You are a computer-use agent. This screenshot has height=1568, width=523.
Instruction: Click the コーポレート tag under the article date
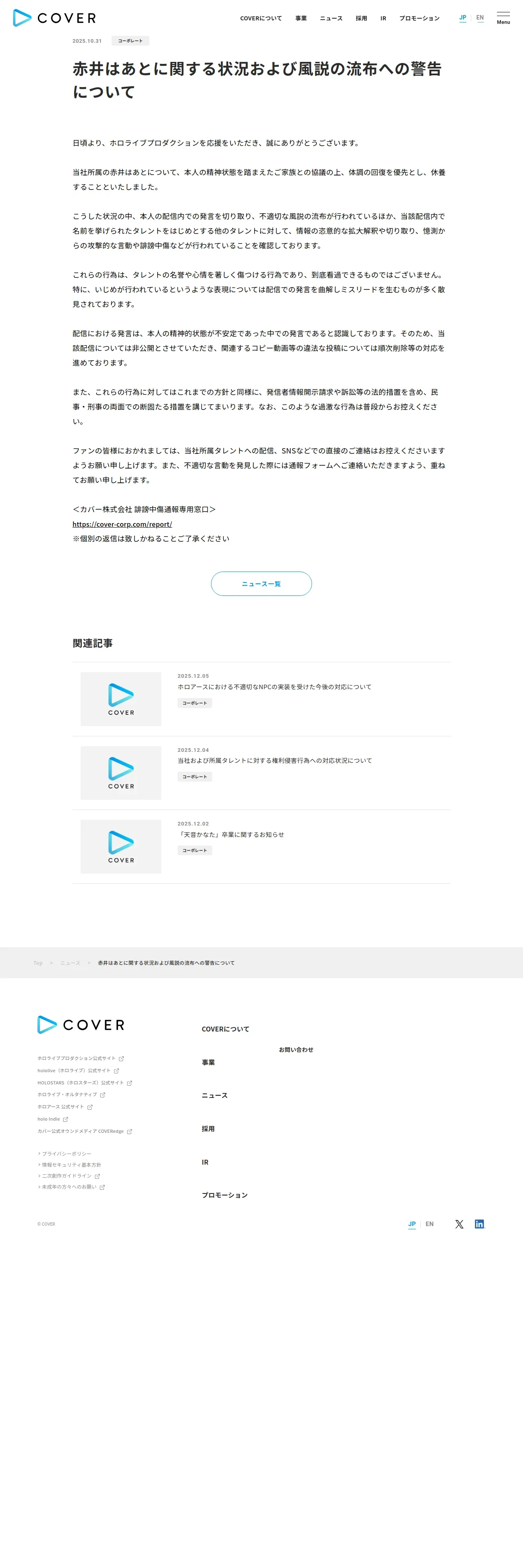(x=130, y=41)
